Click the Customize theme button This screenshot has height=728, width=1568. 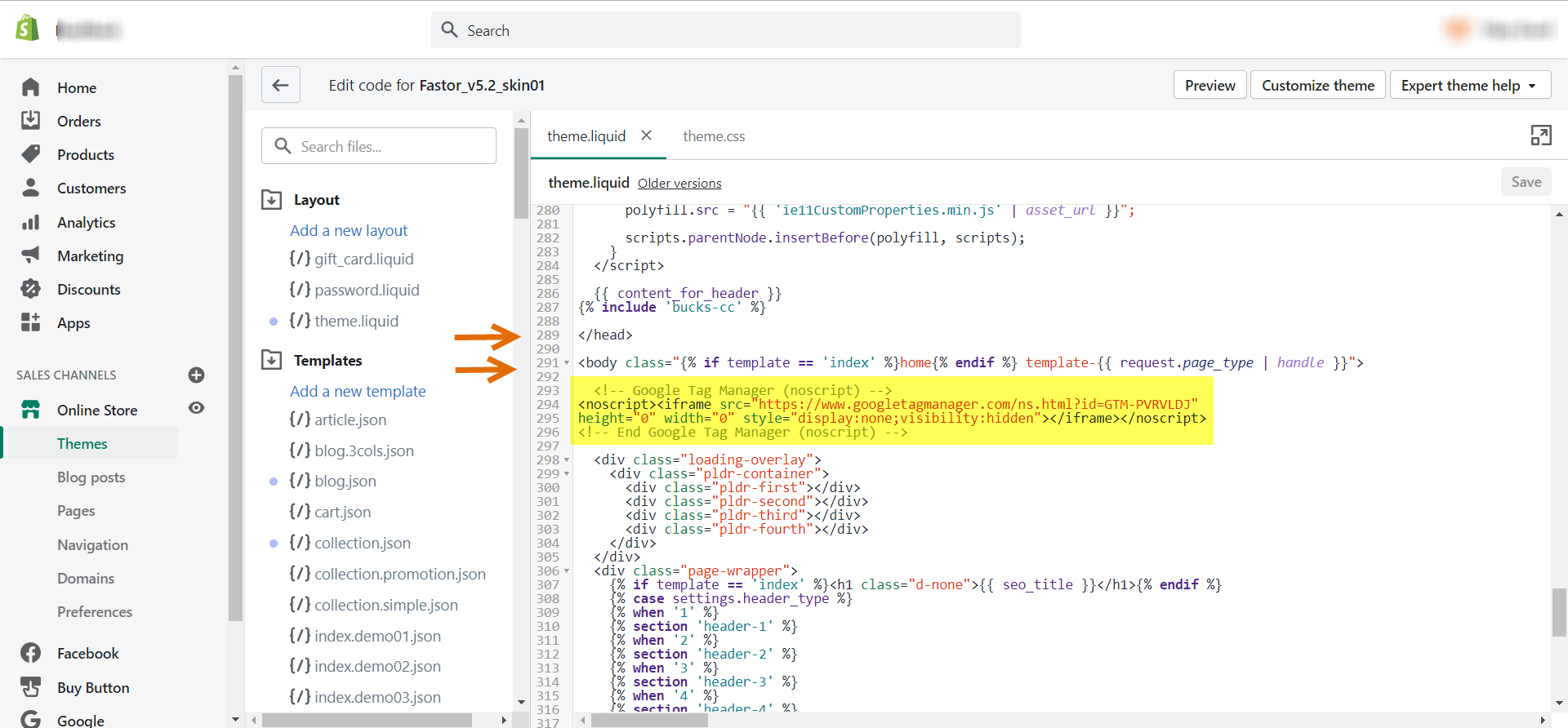tap(1317, 85)
